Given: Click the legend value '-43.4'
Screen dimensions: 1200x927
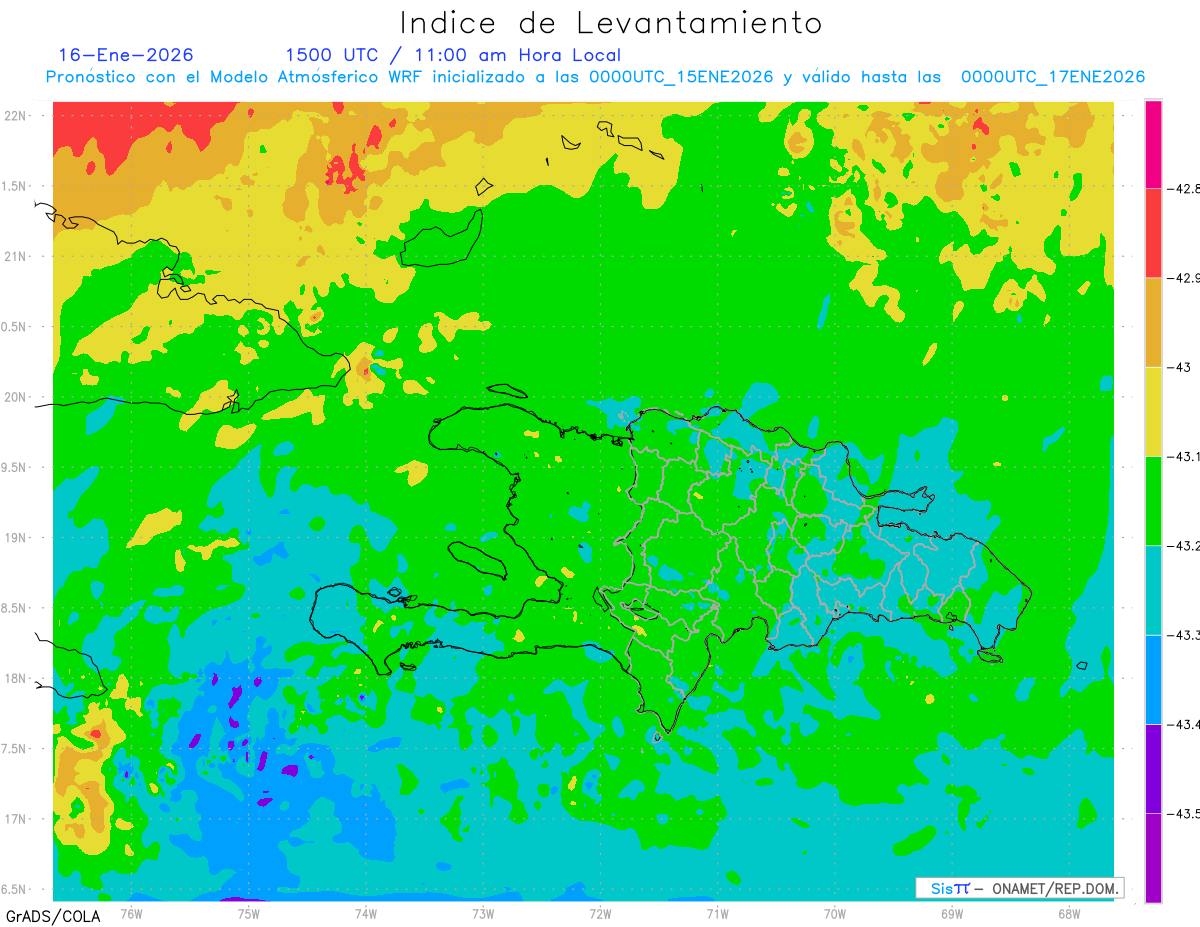Looking at the screenshot, I should tap(1184, 724).
